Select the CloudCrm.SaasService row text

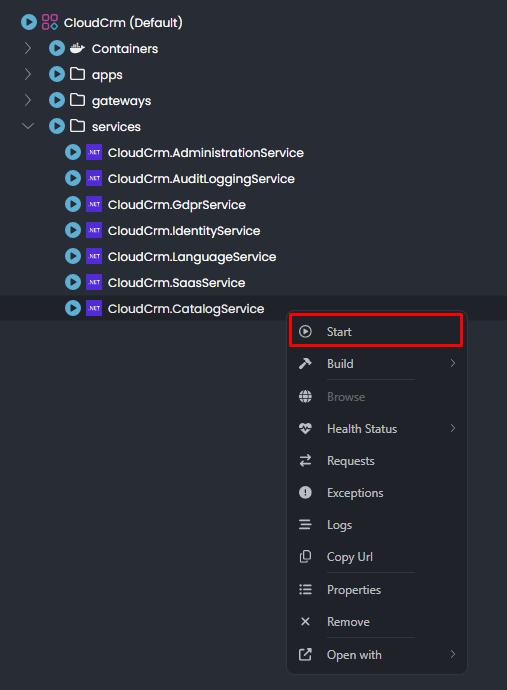coord(176,283)
